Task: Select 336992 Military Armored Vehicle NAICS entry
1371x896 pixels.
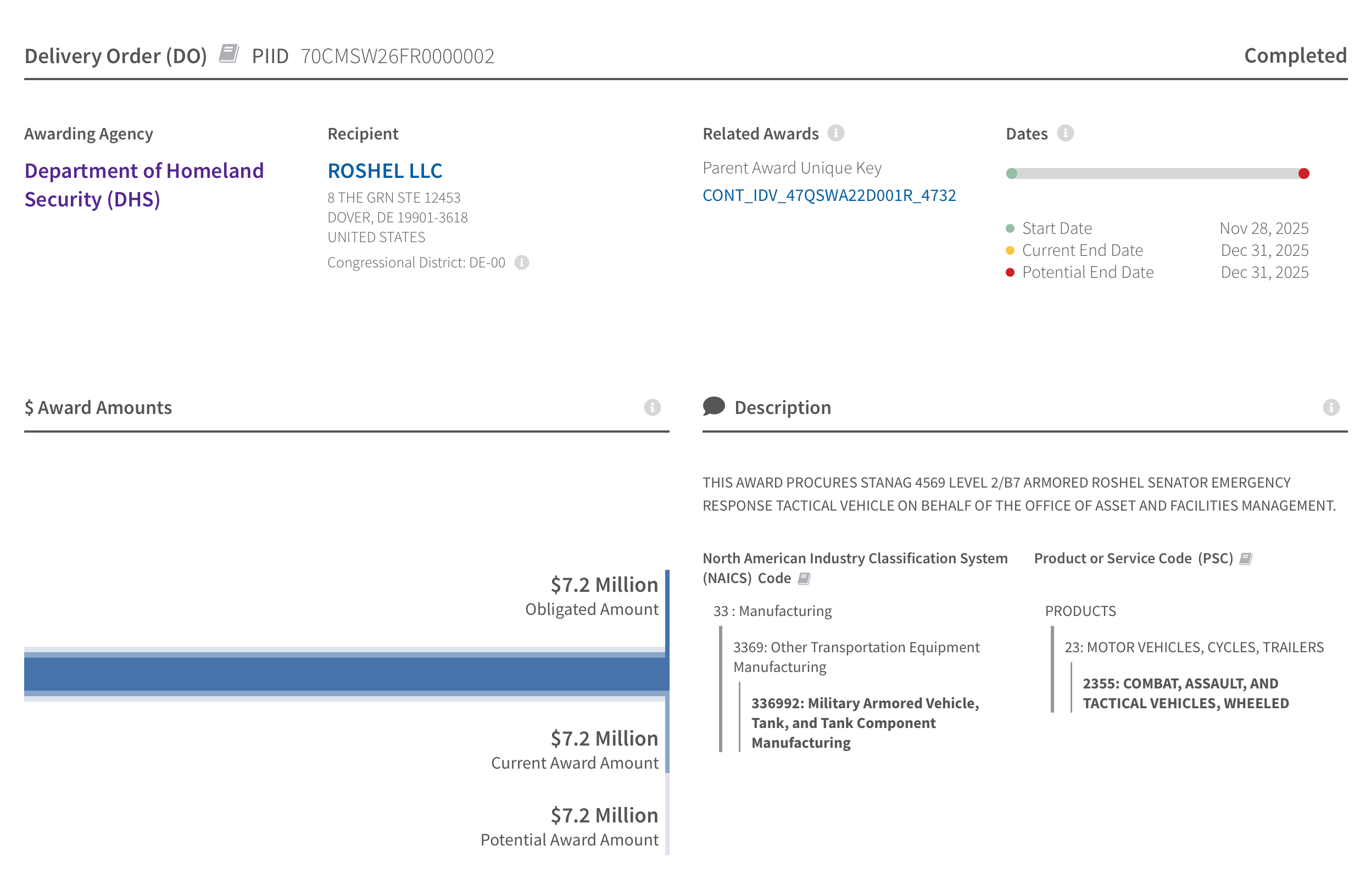Action: point(864,723)
